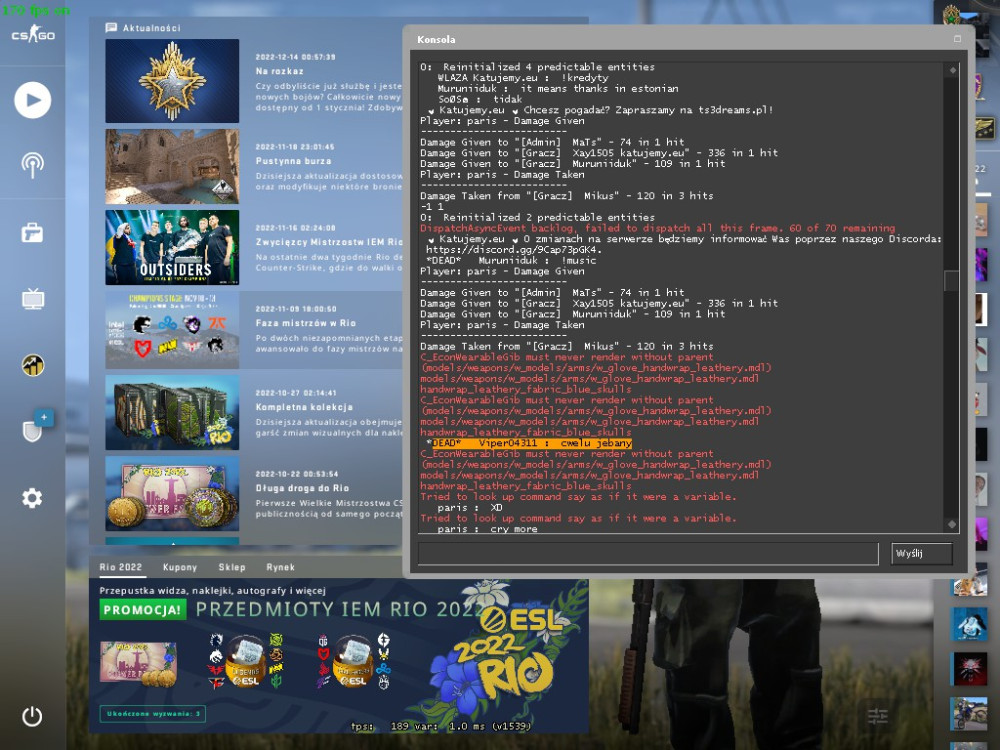Image resolution: width=1000 pixels, height=750 pixels.
Task: Open the Legends sticker capsule item
Action: click(246, 662)
